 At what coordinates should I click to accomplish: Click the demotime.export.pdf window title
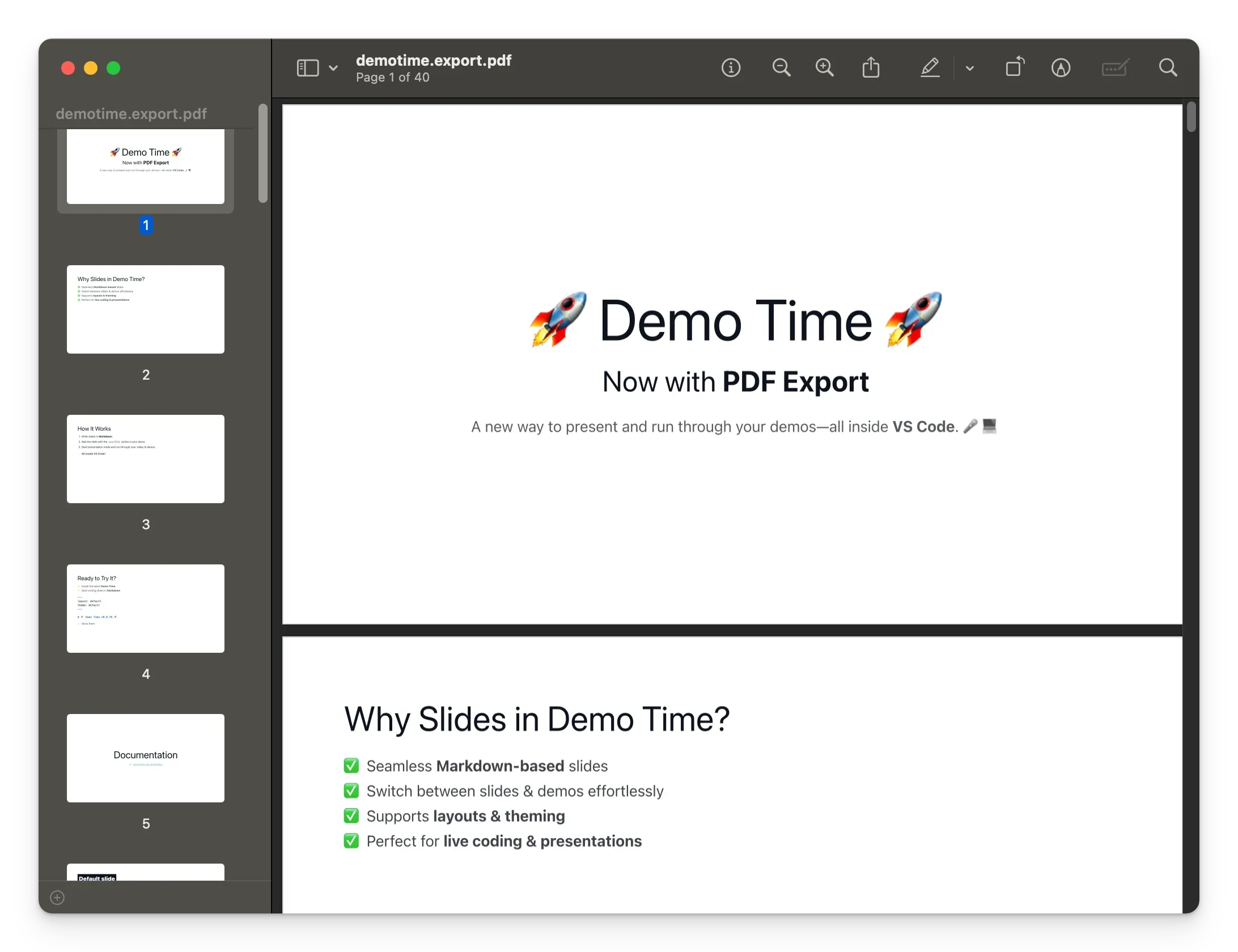[x=434, y=60]
